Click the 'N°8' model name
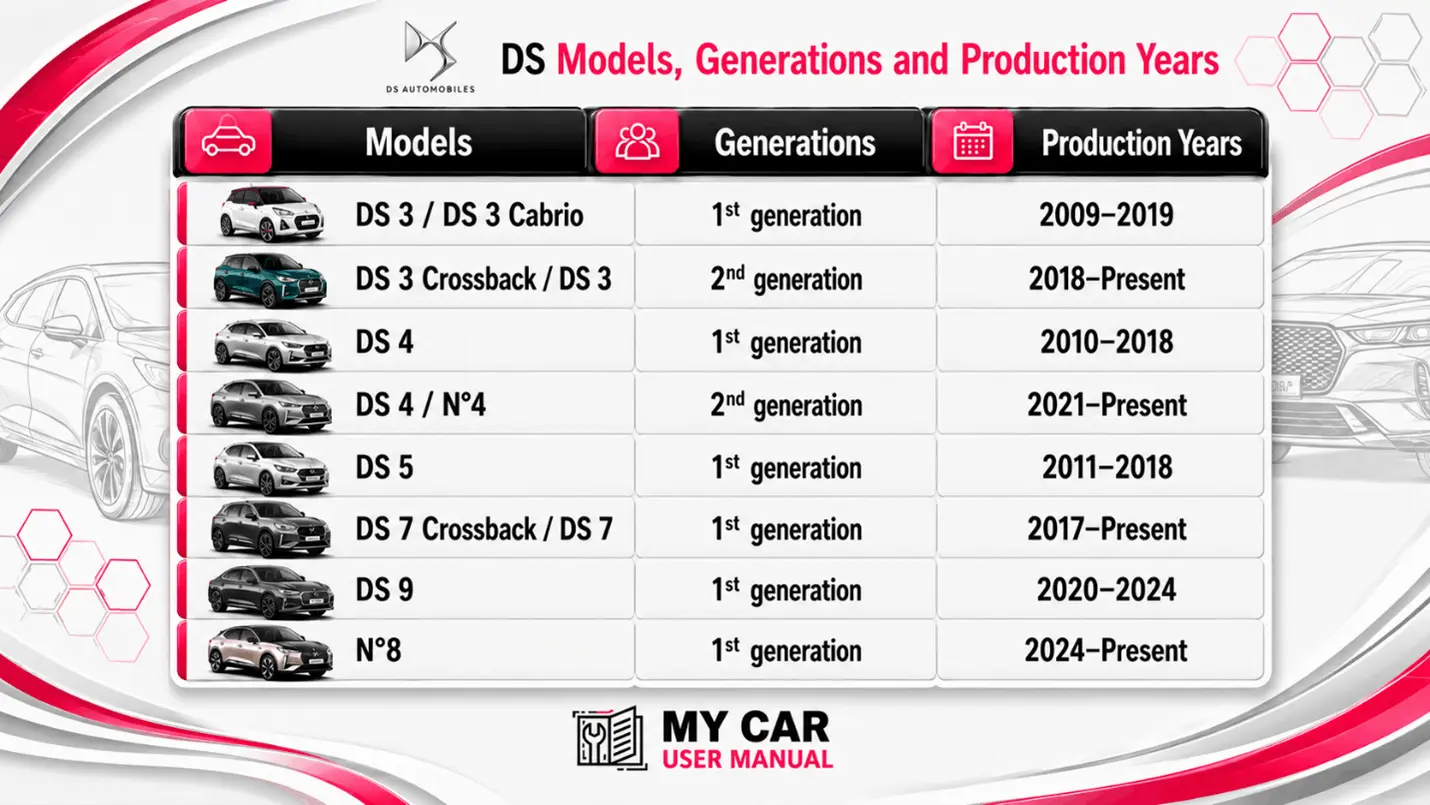This screenshot has width=1430, height=805. pyautogui.click(x=378, y=651)
